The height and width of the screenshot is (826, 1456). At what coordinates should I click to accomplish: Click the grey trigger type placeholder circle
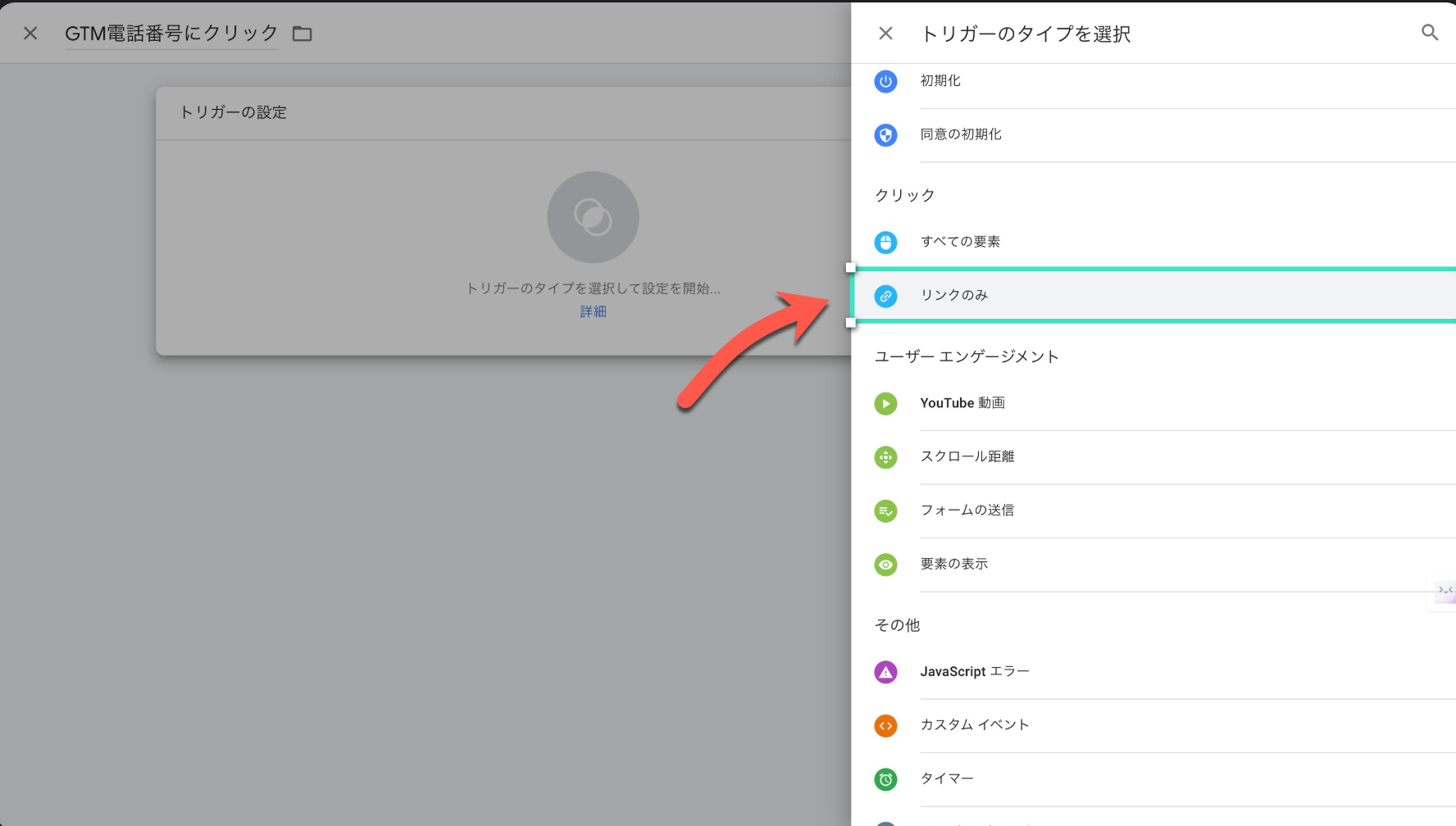point(593,217)
